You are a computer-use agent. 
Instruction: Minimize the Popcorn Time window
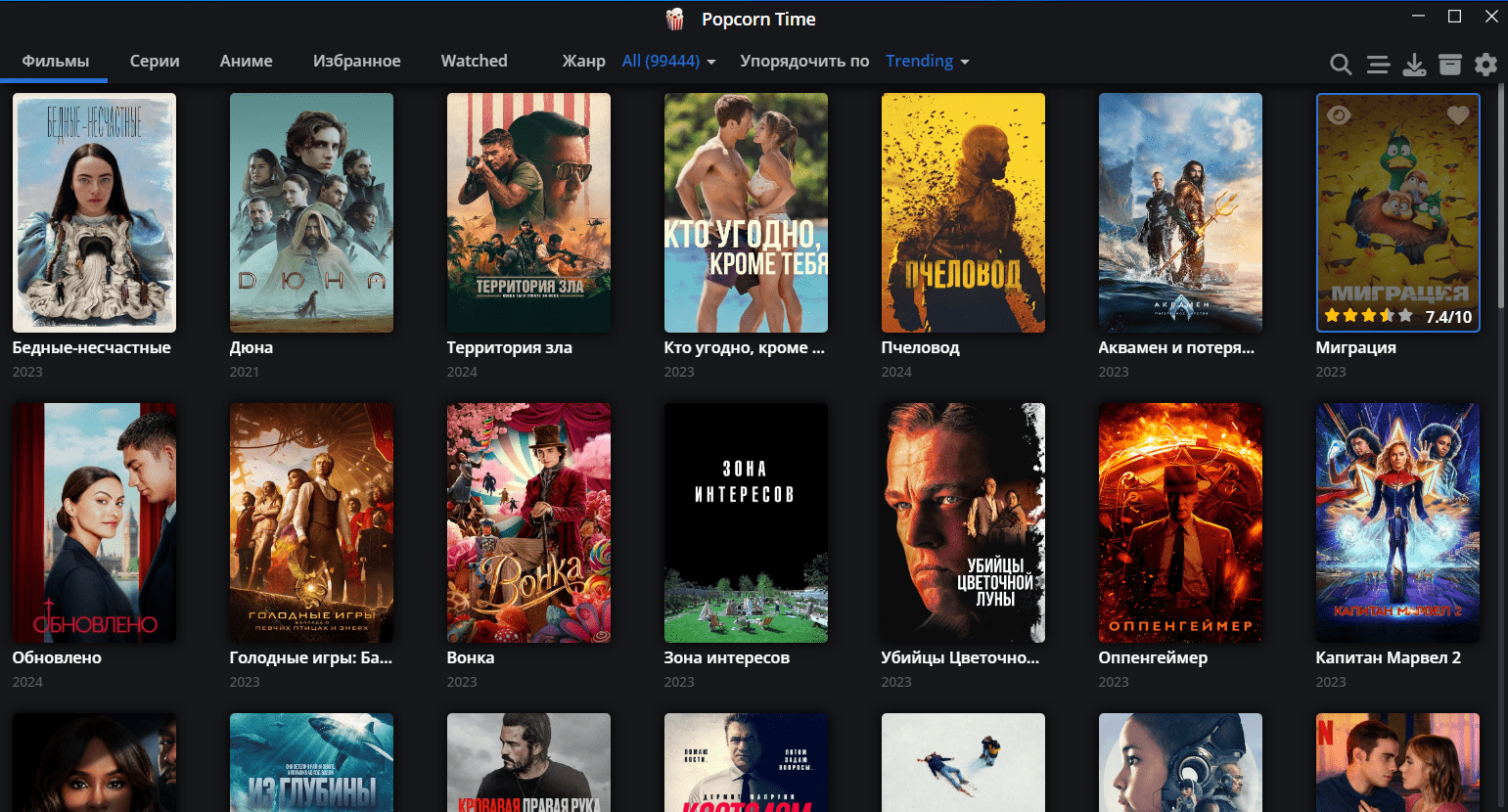pos(1419,17)
